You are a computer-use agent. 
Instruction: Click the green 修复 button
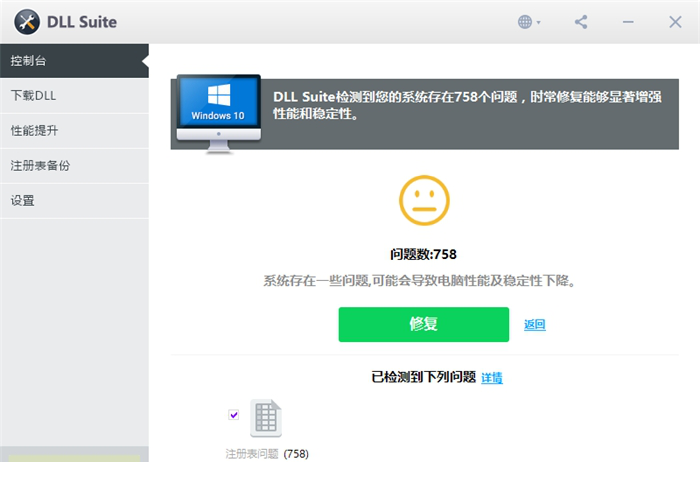(x=424, y=325)
